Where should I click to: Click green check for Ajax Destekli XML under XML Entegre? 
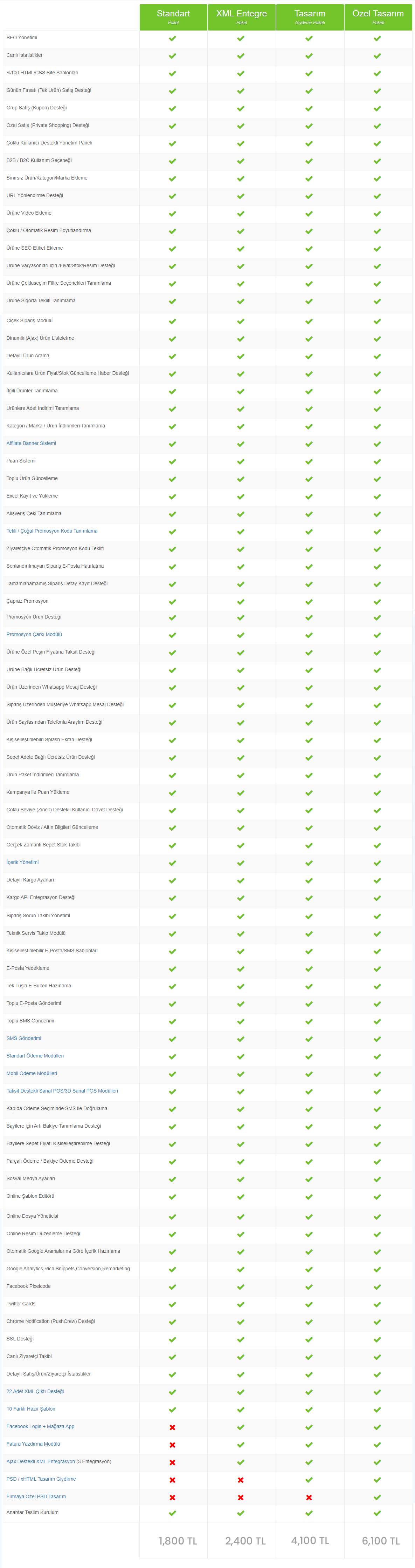tap(241, 1462)
